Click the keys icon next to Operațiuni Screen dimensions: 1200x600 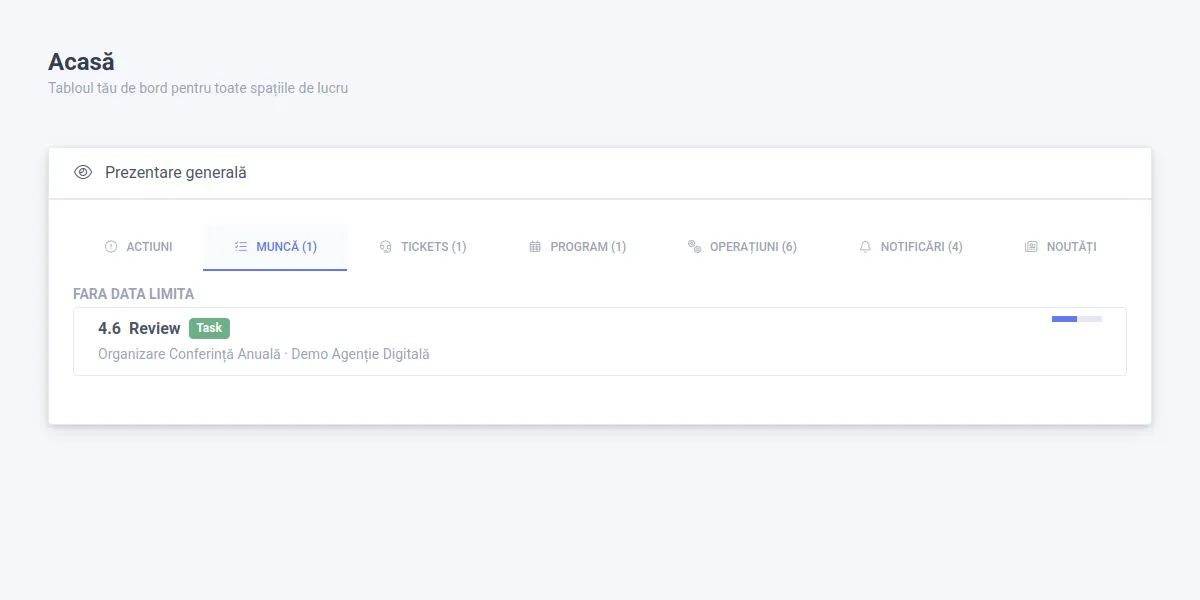pos(695,246)
